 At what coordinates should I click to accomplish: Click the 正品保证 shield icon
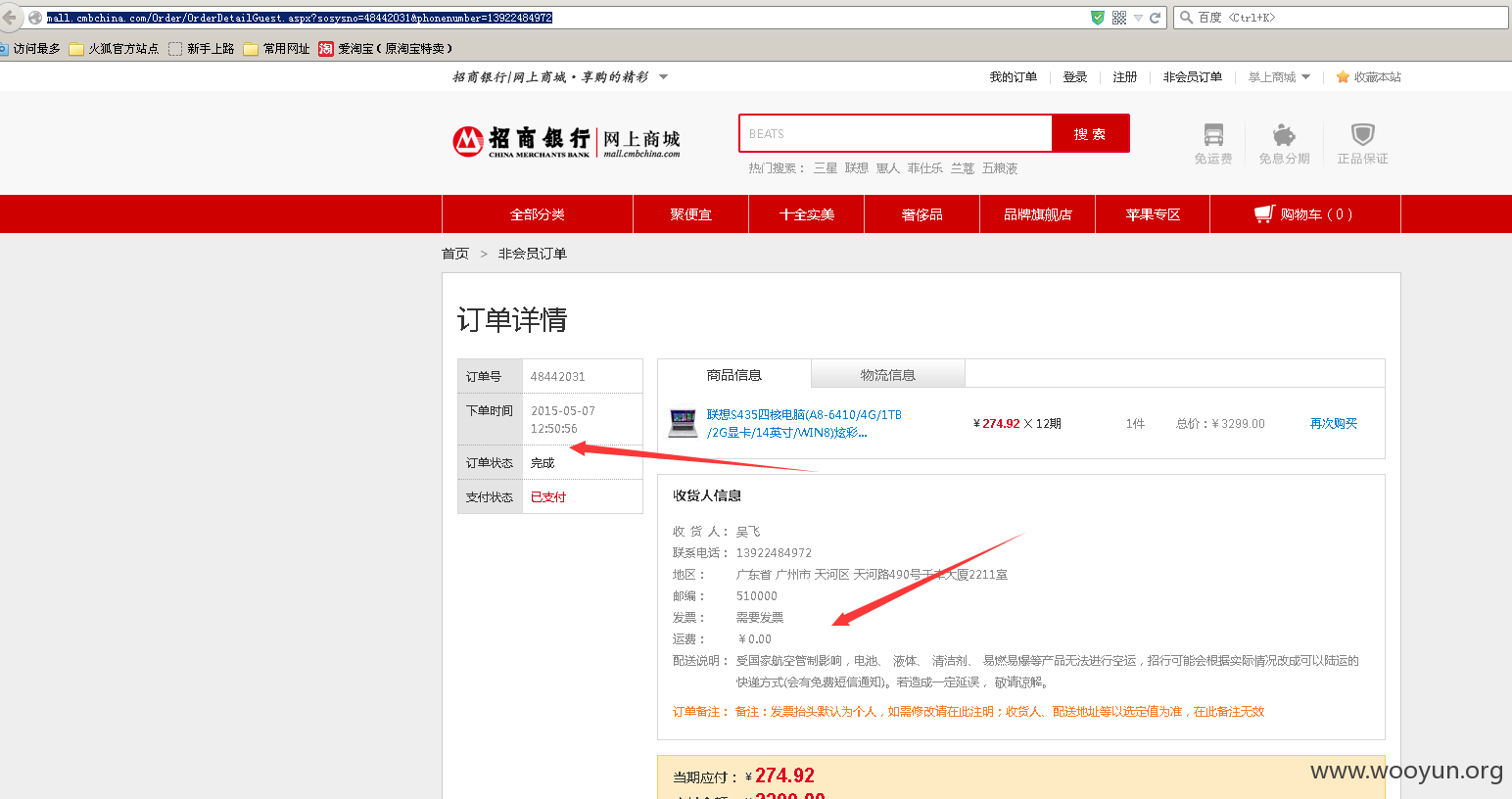(x=1362, y=135)
